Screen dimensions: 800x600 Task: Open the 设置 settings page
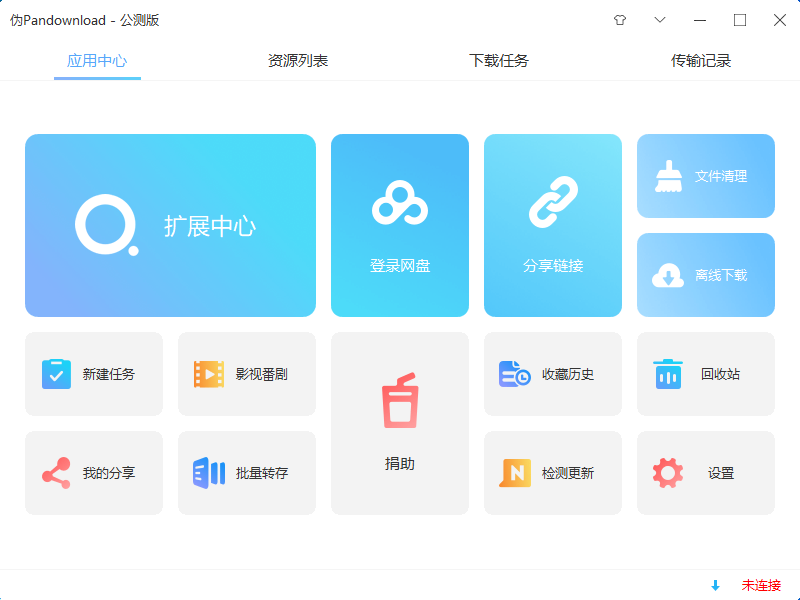706,473
